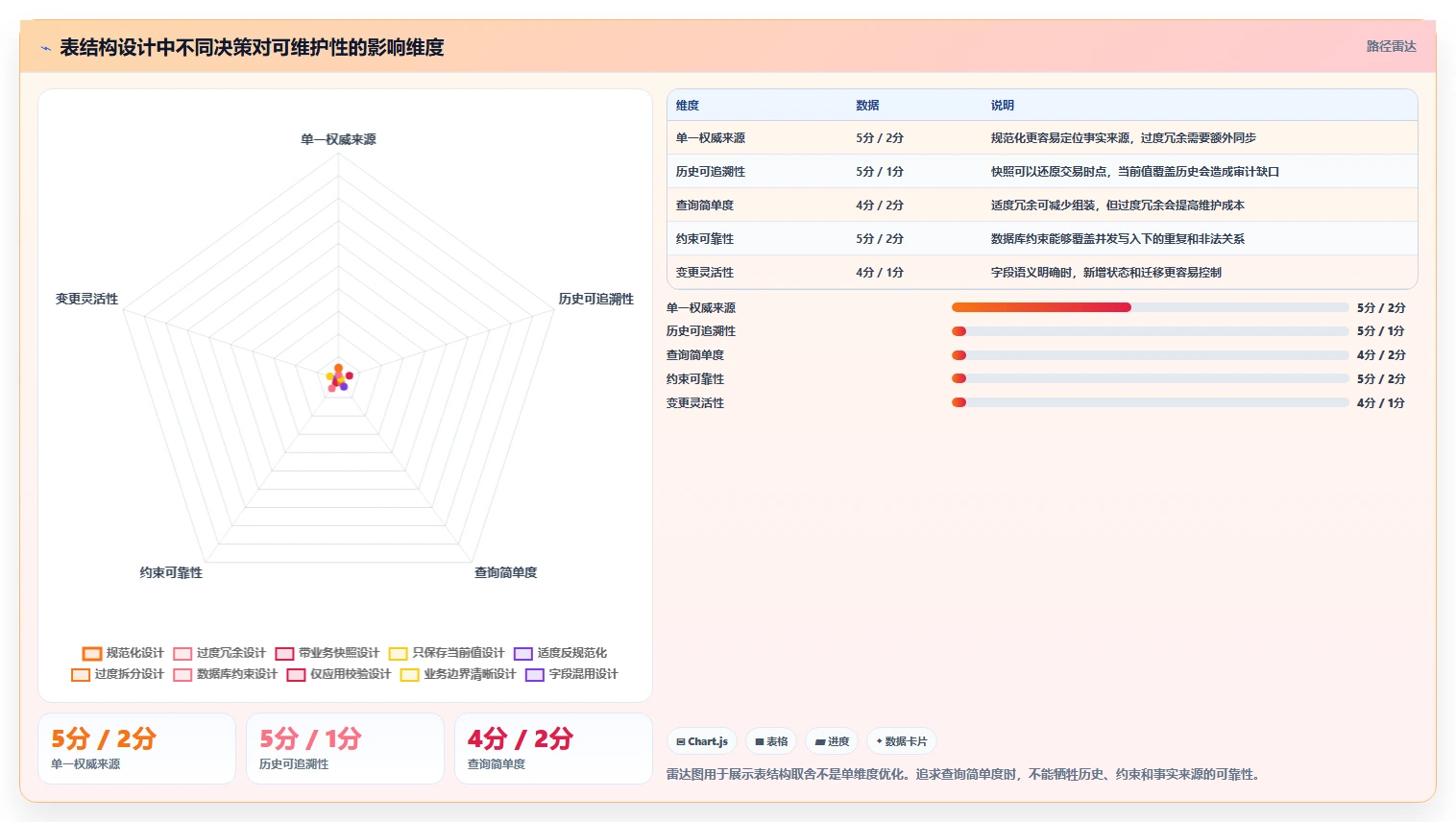
Task: Click the 进度 tag
Action: click(832, 741)
